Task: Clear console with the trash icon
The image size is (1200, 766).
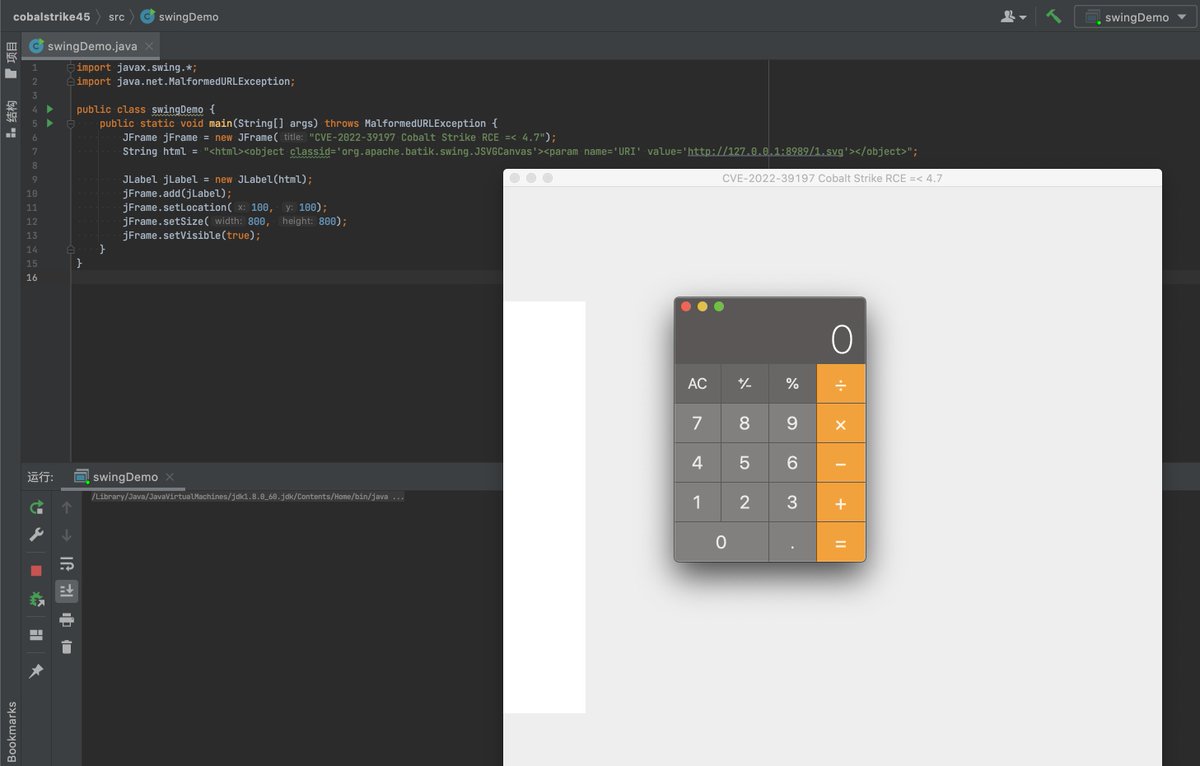Action: pyautogui.click(x=67, y=647)
